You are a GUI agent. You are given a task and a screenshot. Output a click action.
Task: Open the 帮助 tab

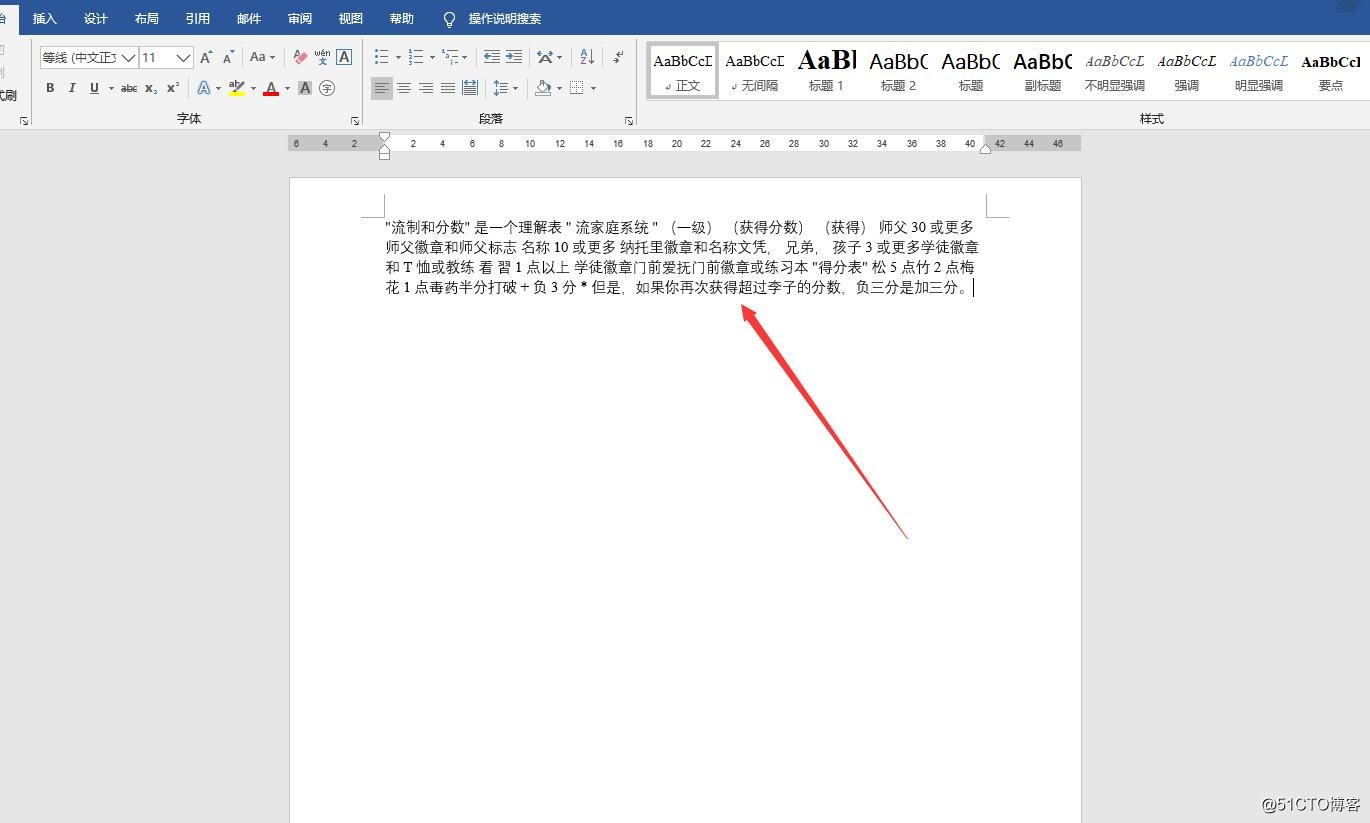tap(402, 19)
